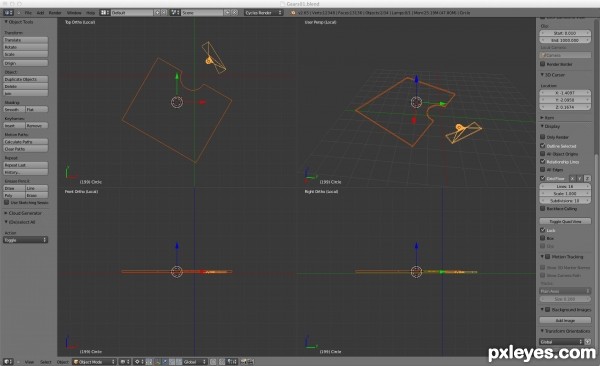Click the 3D cursor in the front ortho view
The image size is (600, 366).
coord(176,272)
